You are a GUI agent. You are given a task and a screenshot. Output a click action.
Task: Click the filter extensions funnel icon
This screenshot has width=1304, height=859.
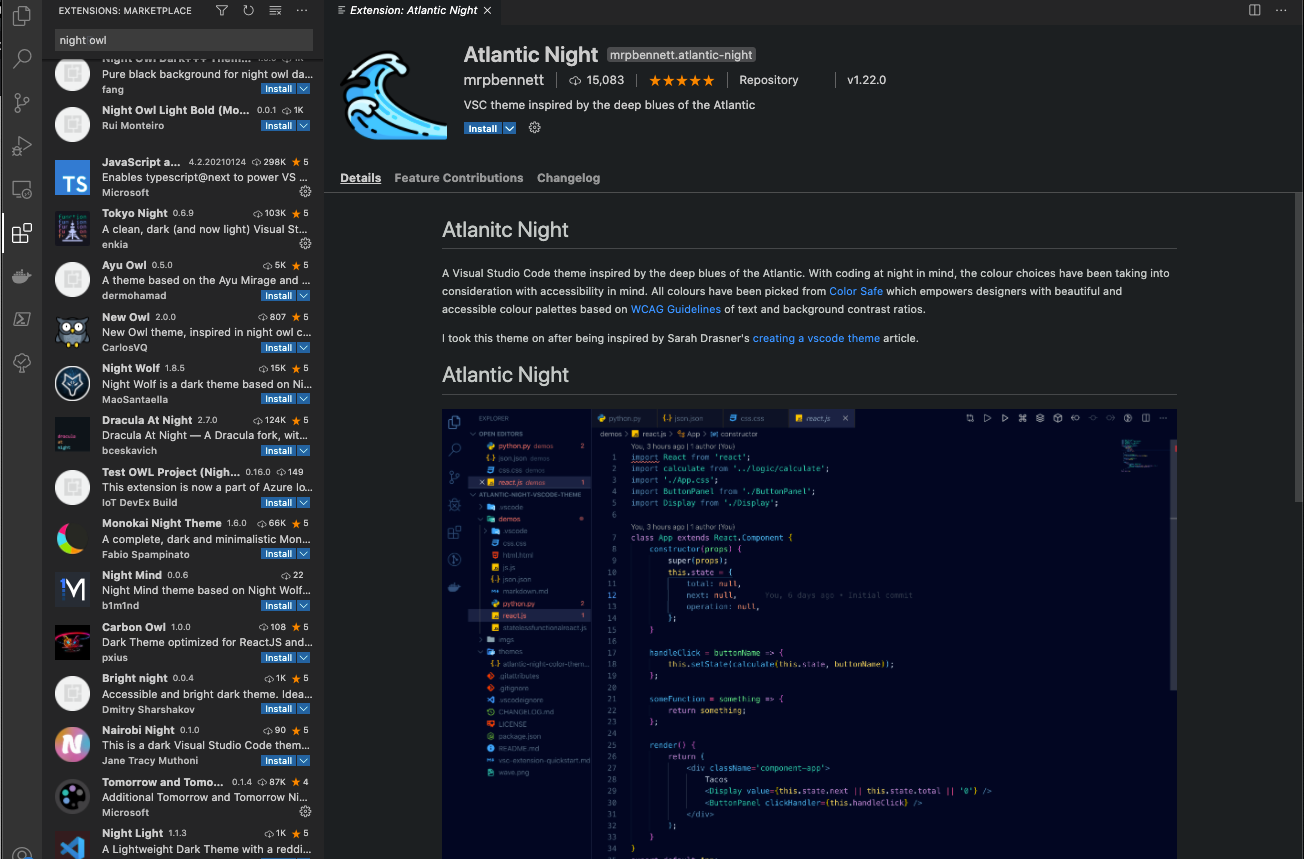coord(221,10)
